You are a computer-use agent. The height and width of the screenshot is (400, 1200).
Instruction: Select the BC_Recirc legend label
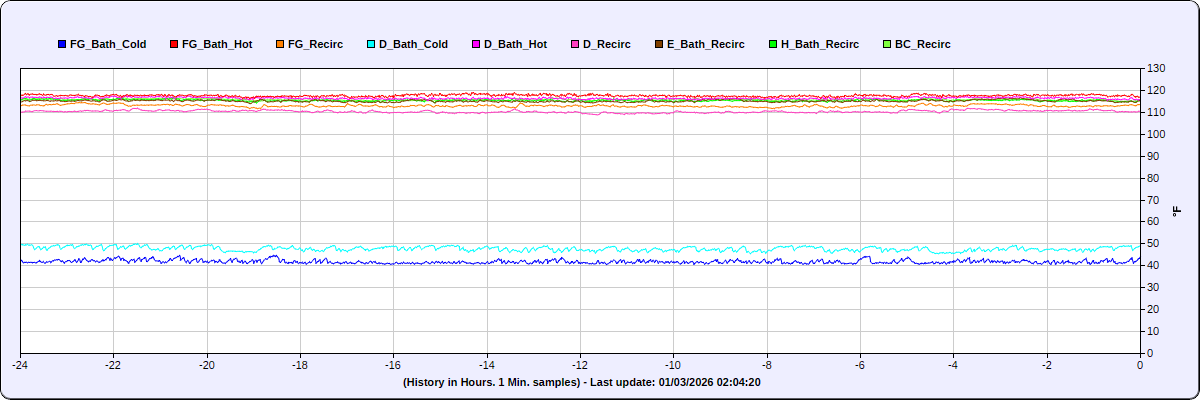[923, 45]
